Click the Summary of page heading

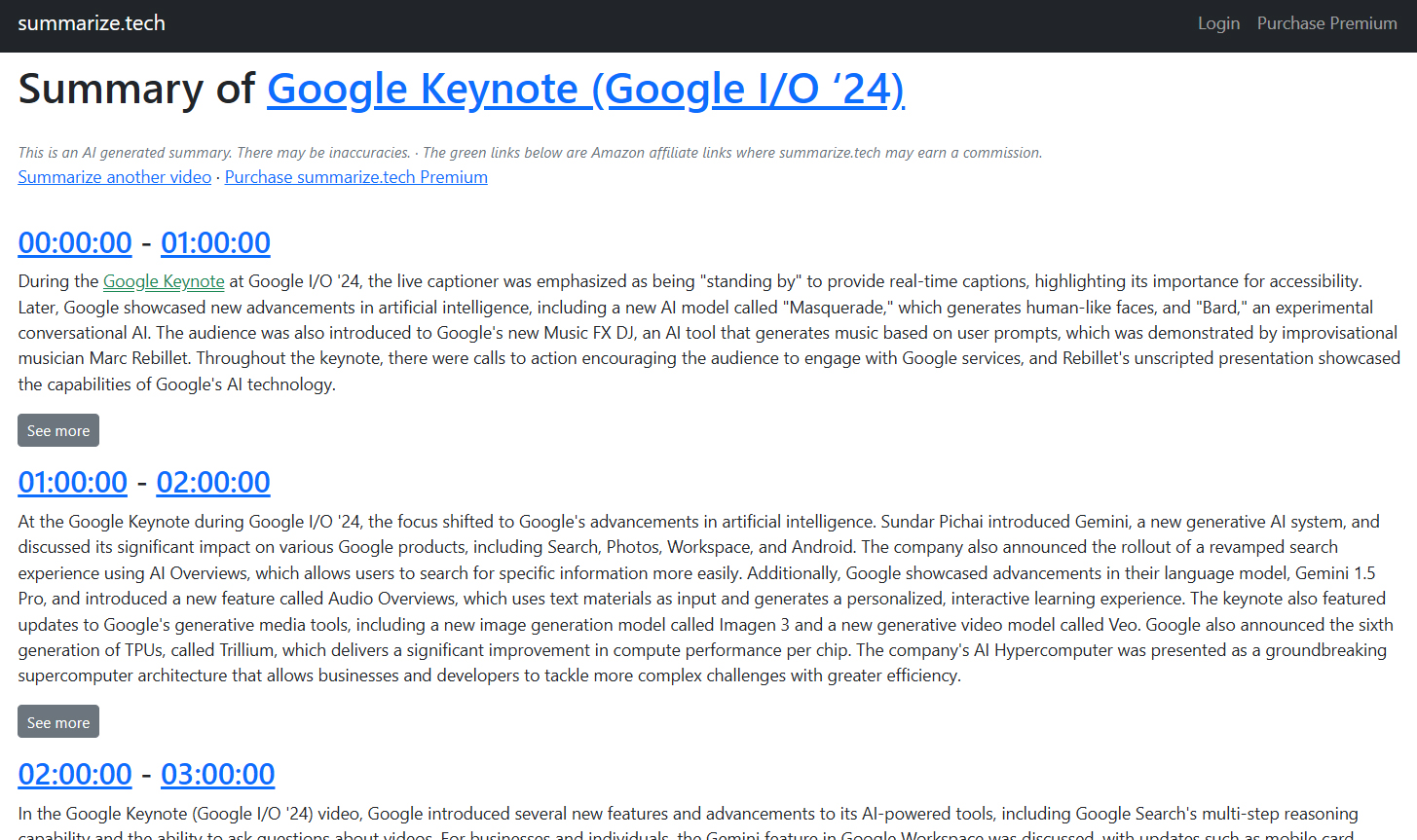(136, 88)
